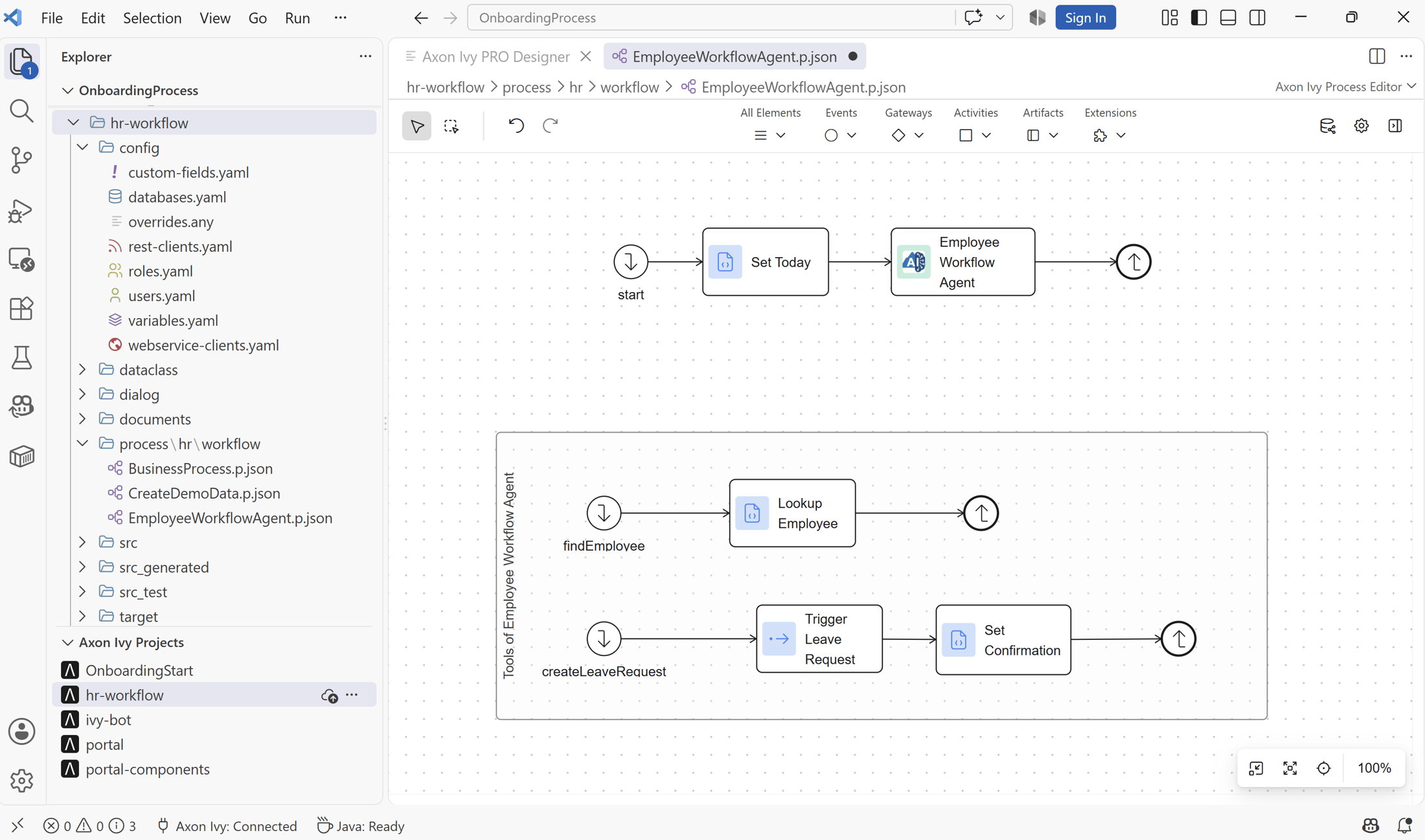Select the Employee Workflow Agent node

tap(963, 262)
